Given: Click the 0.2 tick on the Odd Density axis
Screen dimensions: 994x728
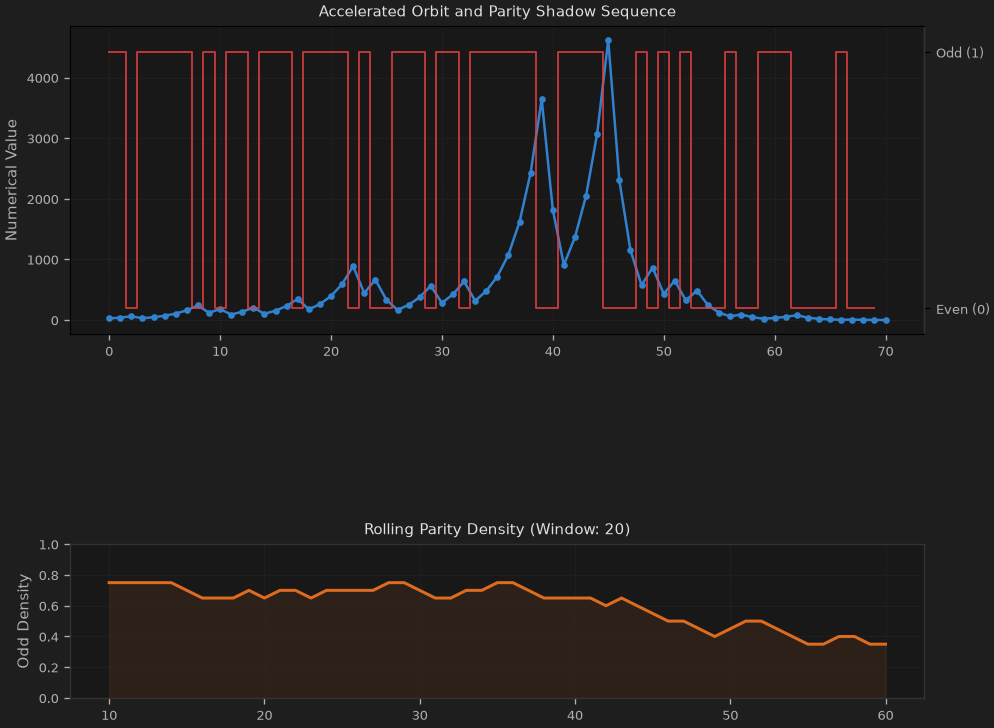Looking at the screenshot, I should tap(48, 668).
